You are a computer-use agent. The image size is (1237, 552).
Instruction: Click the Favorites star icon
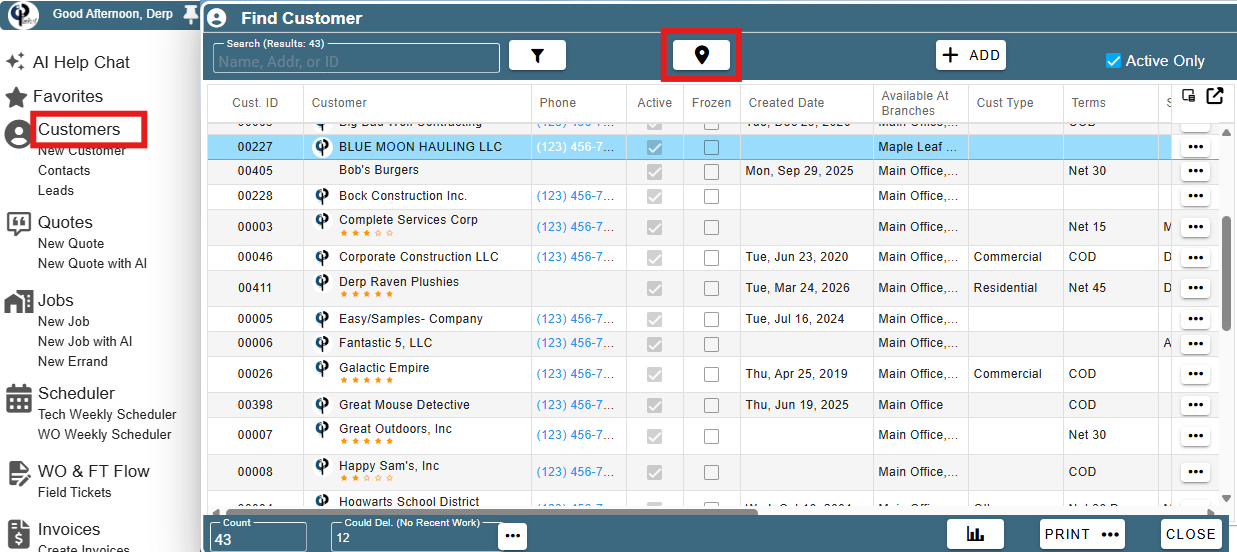click(x=16, y=97)
